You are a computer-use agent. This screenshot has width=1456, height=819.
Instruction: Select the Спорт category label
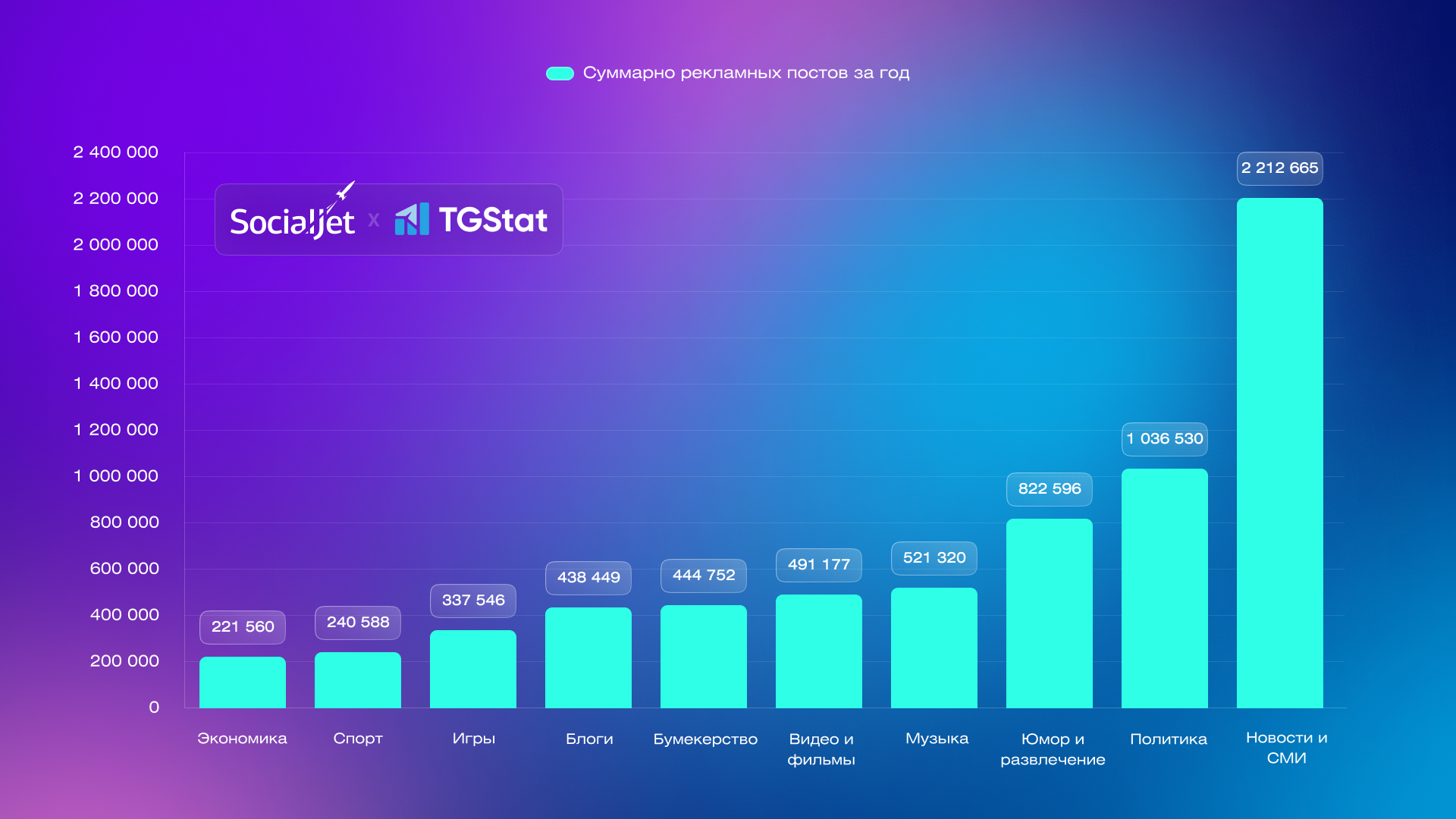click(x=358, y=739)
